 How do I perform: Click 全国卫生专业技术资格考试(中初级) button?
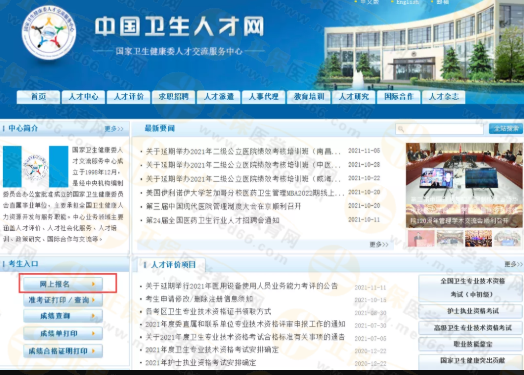point(471,288)
